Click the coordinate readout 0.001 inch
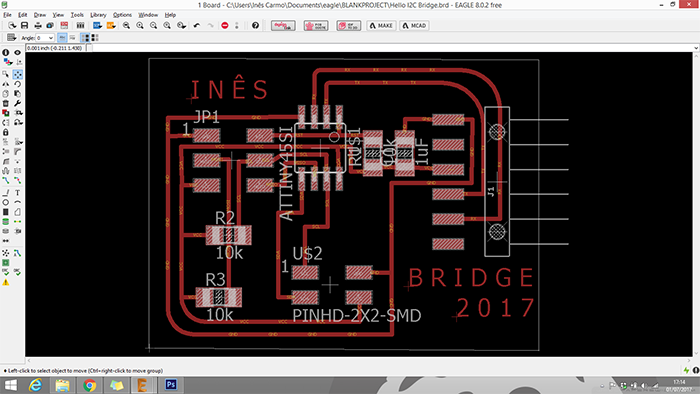Viewport: 700px width, 394px height. (x=55, y=48)
